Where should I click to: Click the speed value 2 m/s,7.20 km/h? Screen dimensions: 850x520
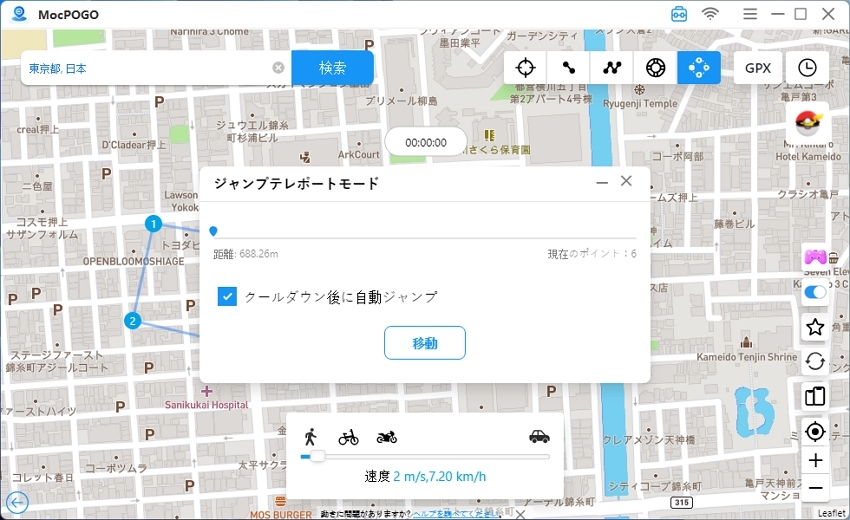[440, 477]
